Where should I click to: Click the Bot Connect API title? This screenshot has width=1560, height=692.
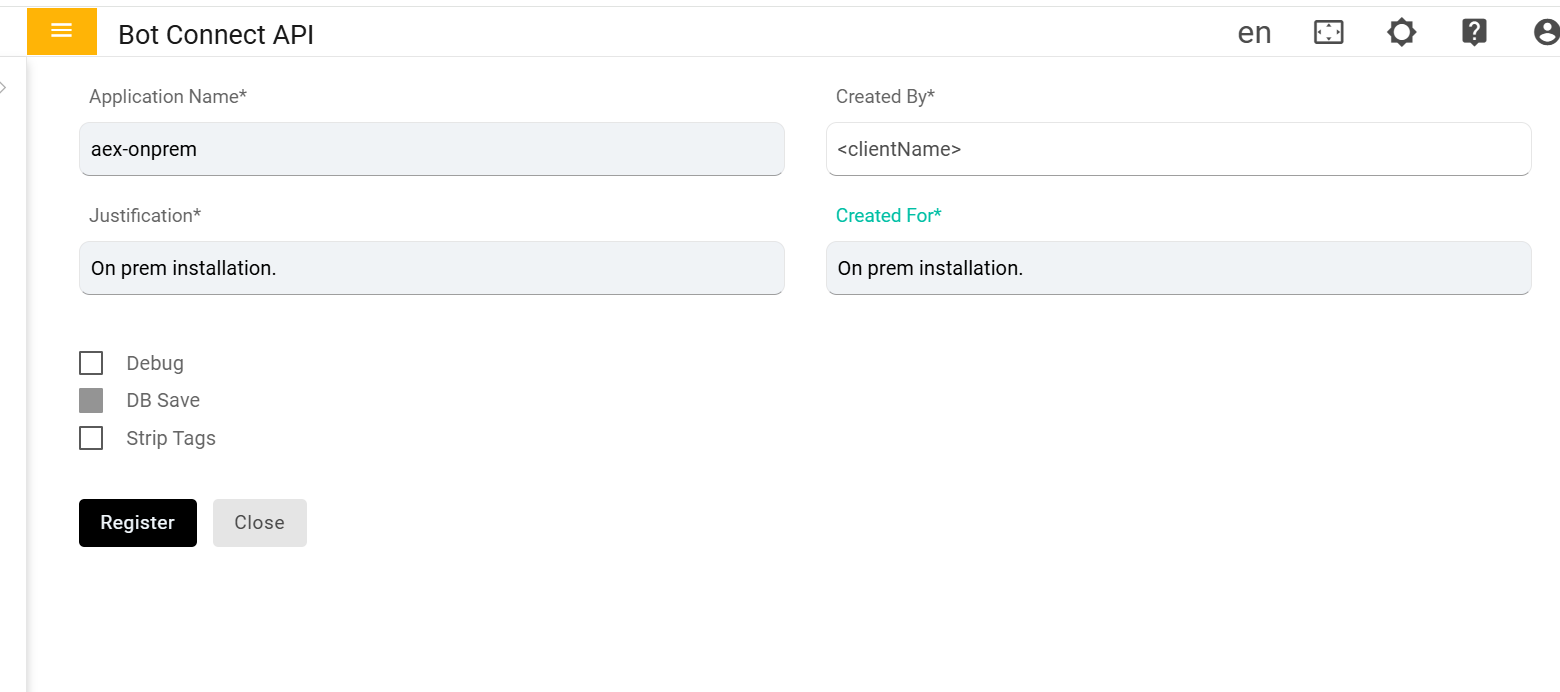(x=216, y=35)
